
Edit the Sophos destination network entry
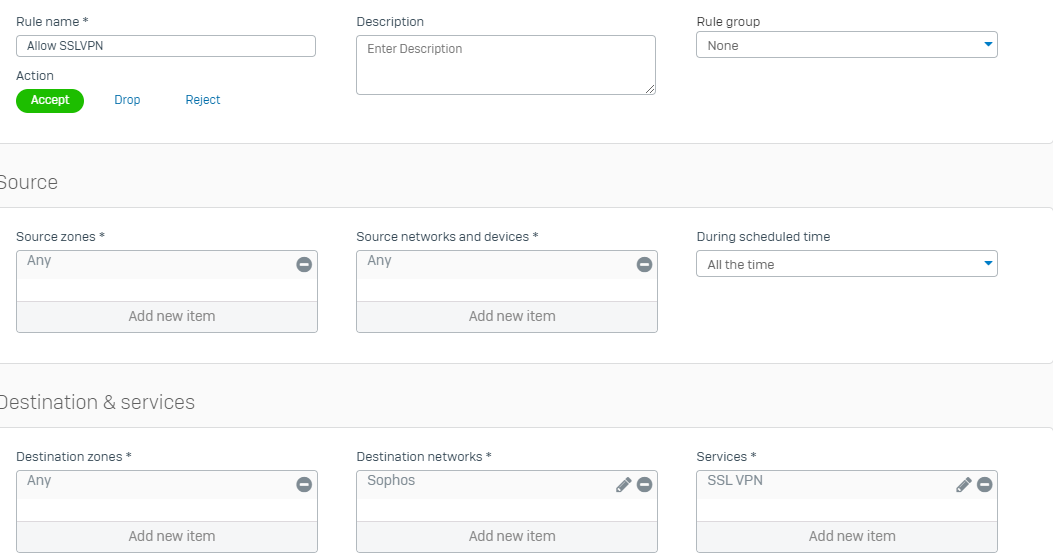(x=624, y=484)
